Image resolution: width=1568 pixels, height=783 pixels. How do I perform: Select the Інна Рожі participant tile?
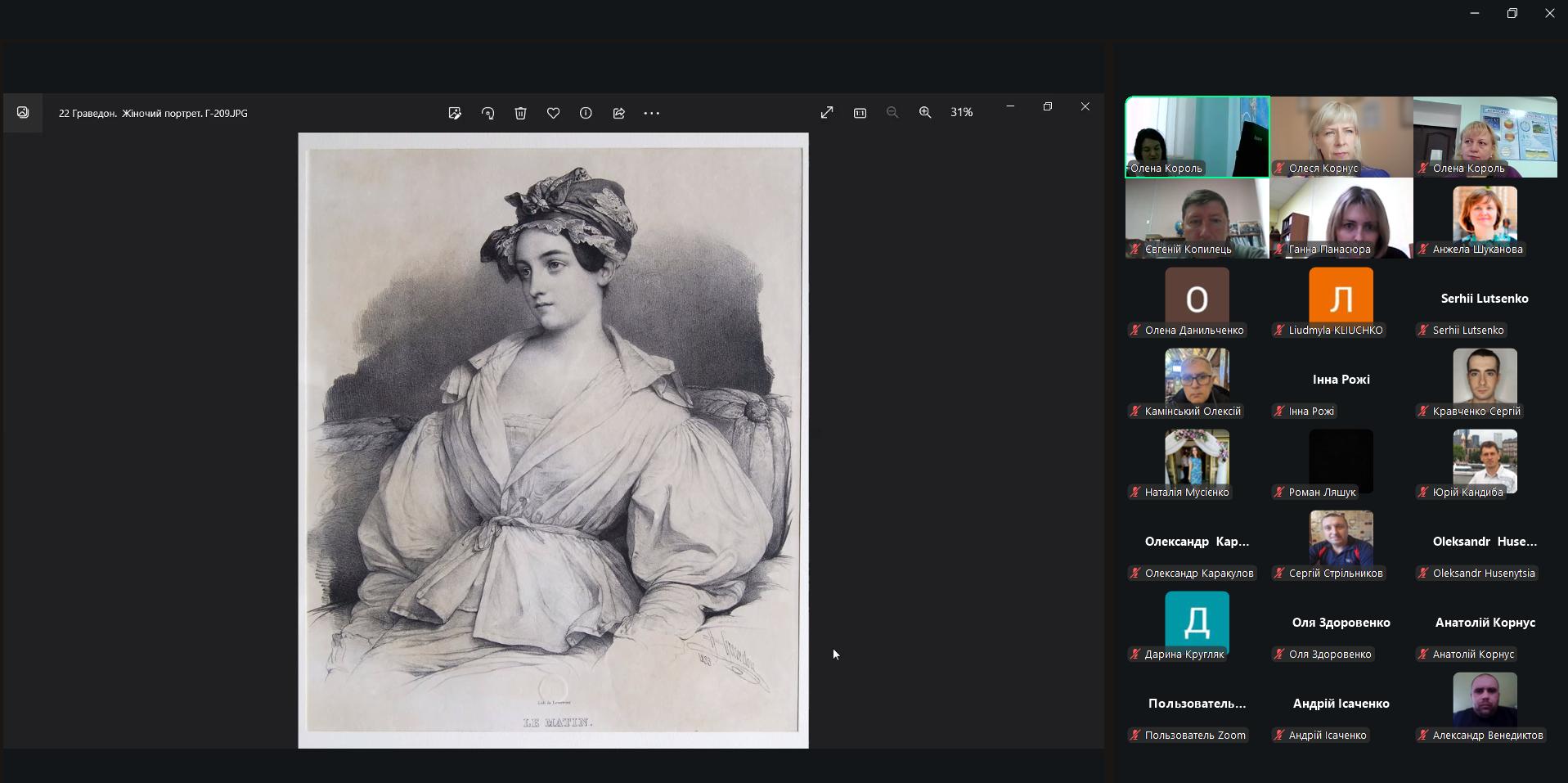[x=1341, y=380]
